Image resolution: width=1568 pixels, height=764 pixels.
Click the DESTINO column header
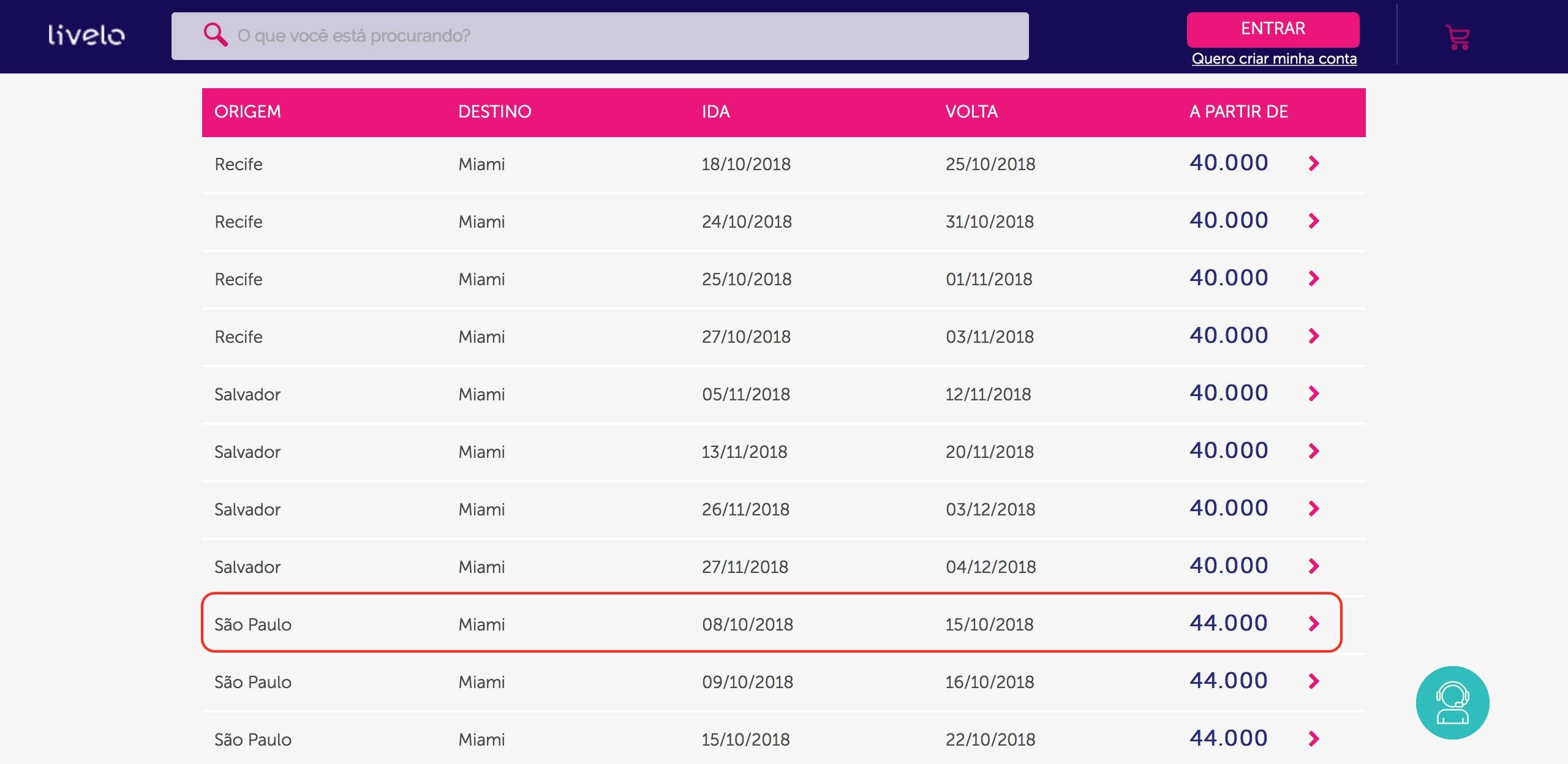coord(495,112)
